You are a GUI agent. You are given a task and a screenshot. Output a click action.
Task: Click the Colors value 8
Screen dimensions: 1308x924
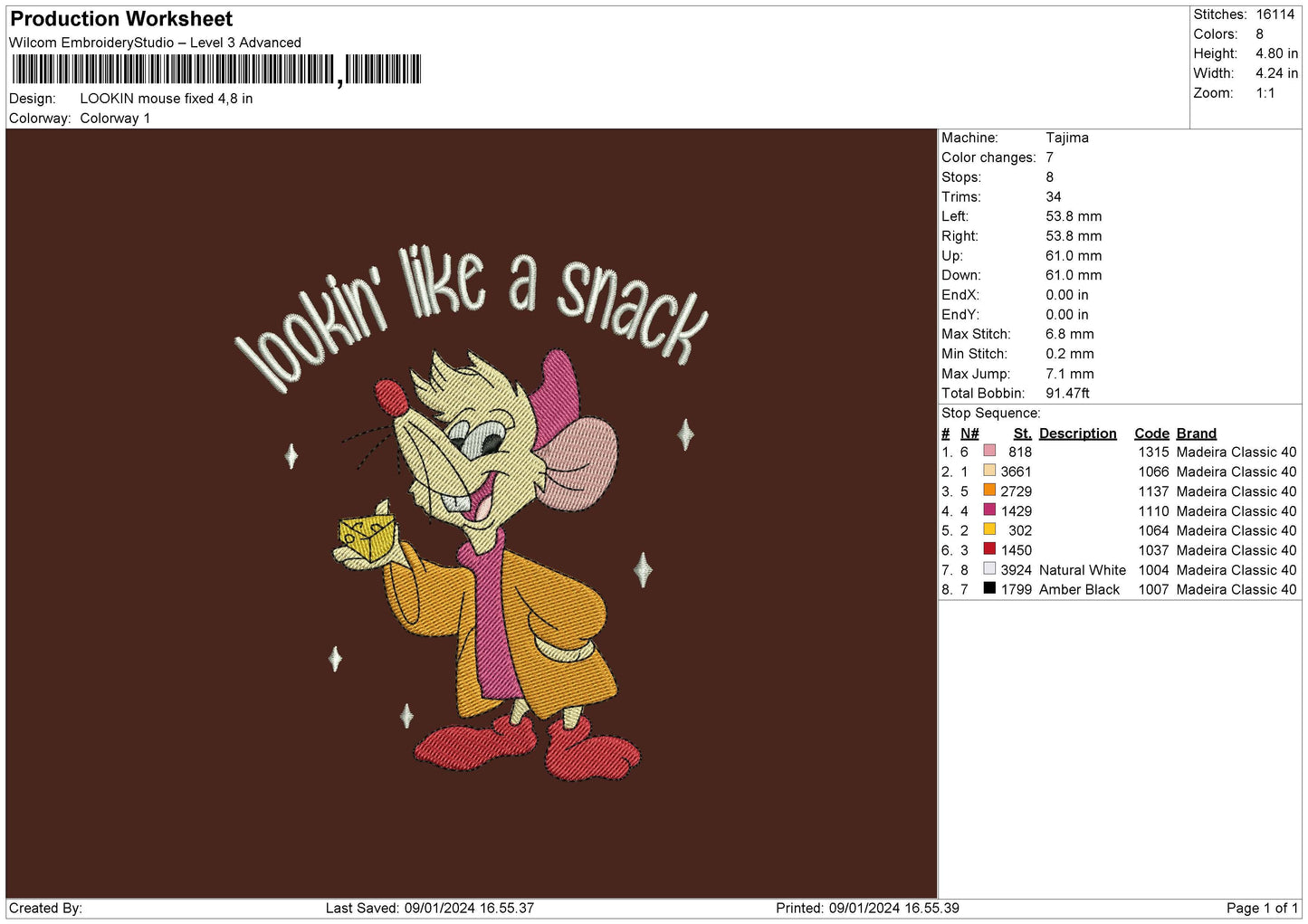[x=1259, y=34]
